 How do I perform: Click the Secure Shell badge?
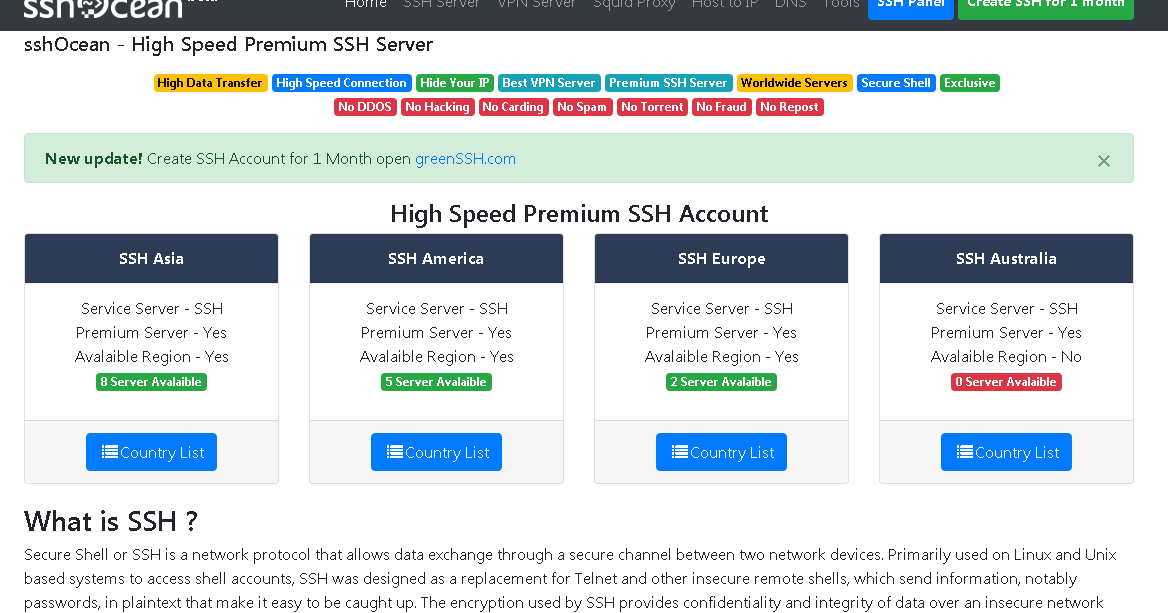coord(896,83)
